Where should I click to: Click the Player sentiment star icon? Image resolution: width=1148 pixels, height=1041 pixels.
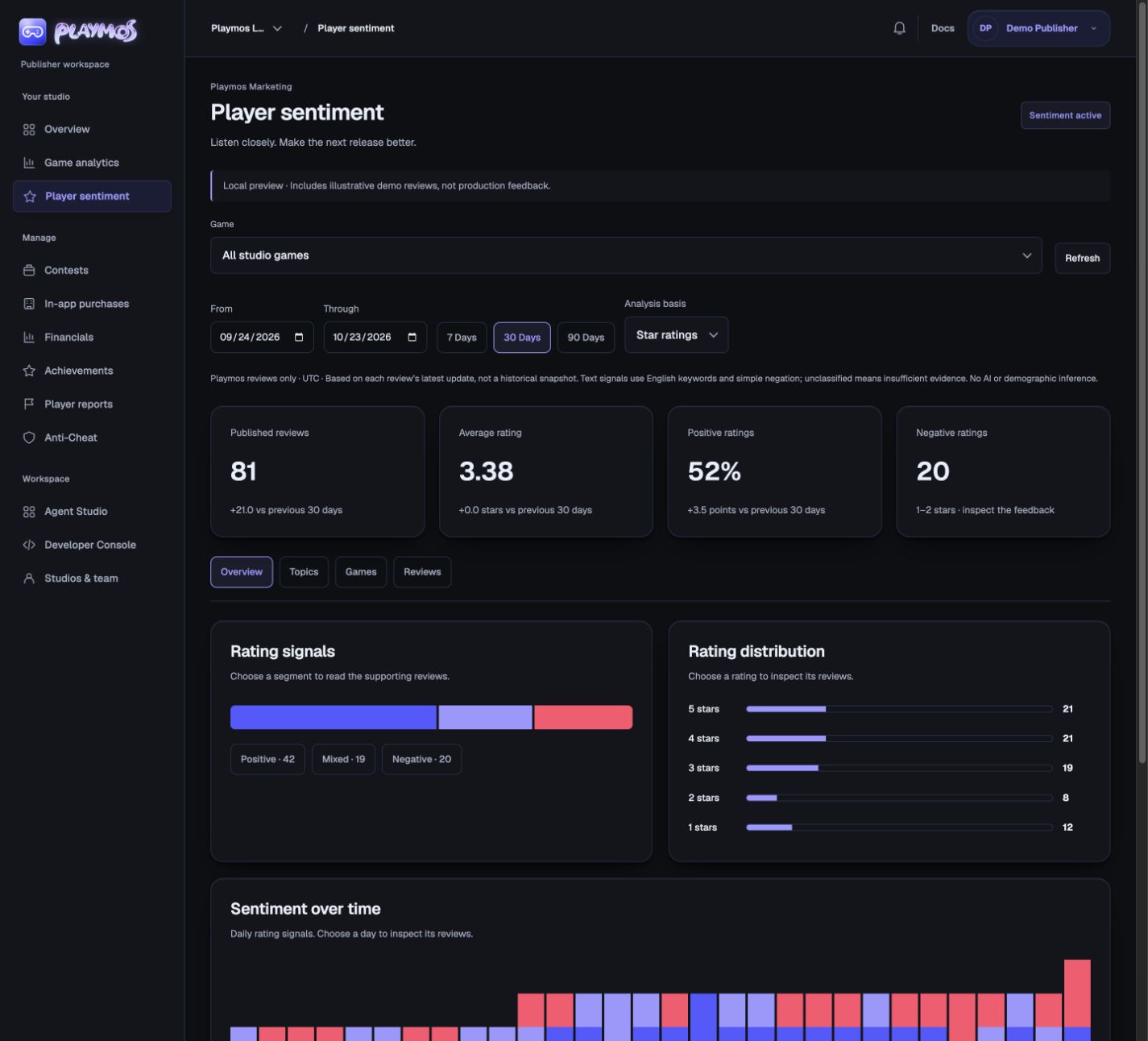[x=30, y=197]
